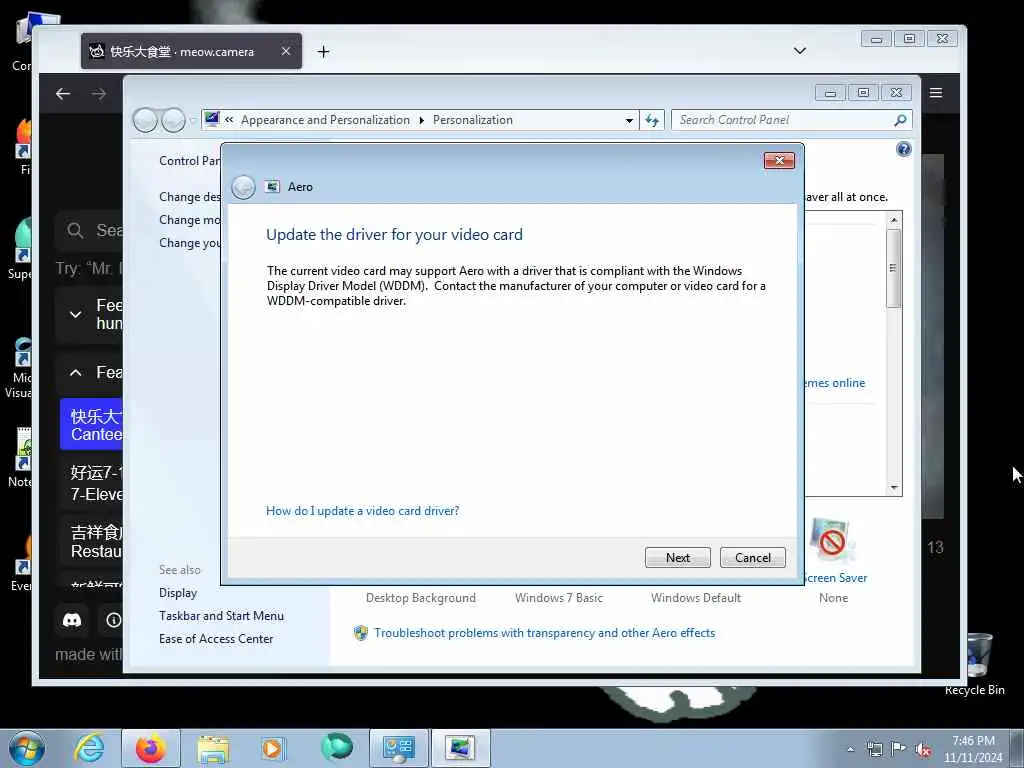Viewport: 1024px width, 768px height.
Task: Open Troubleshoot problems with transparency link
Action: 545,633
